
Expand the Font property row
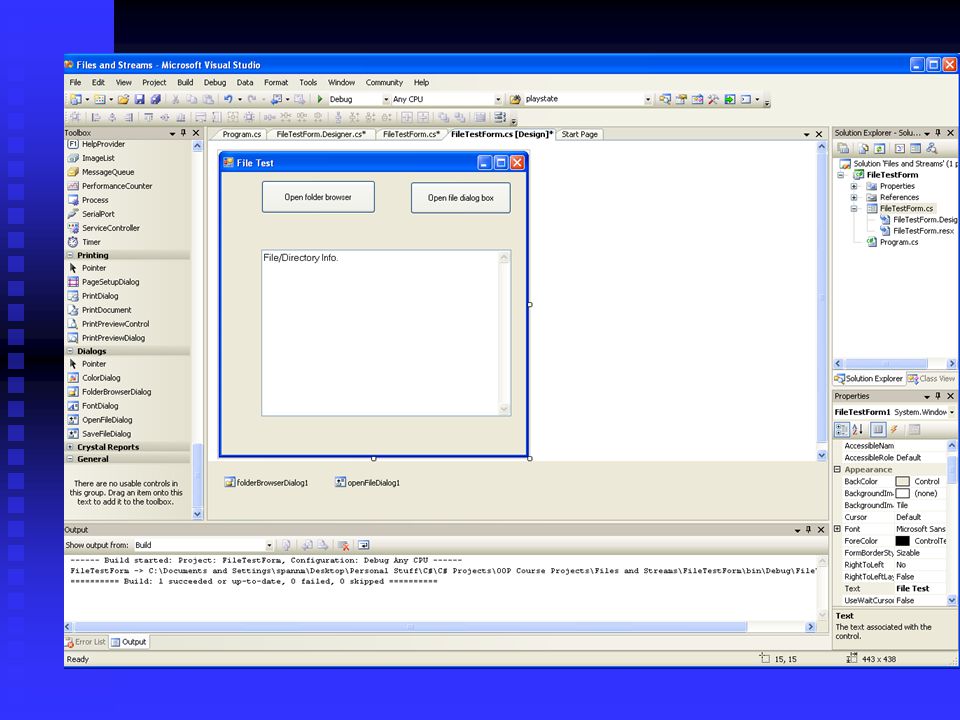coord(838,529)
